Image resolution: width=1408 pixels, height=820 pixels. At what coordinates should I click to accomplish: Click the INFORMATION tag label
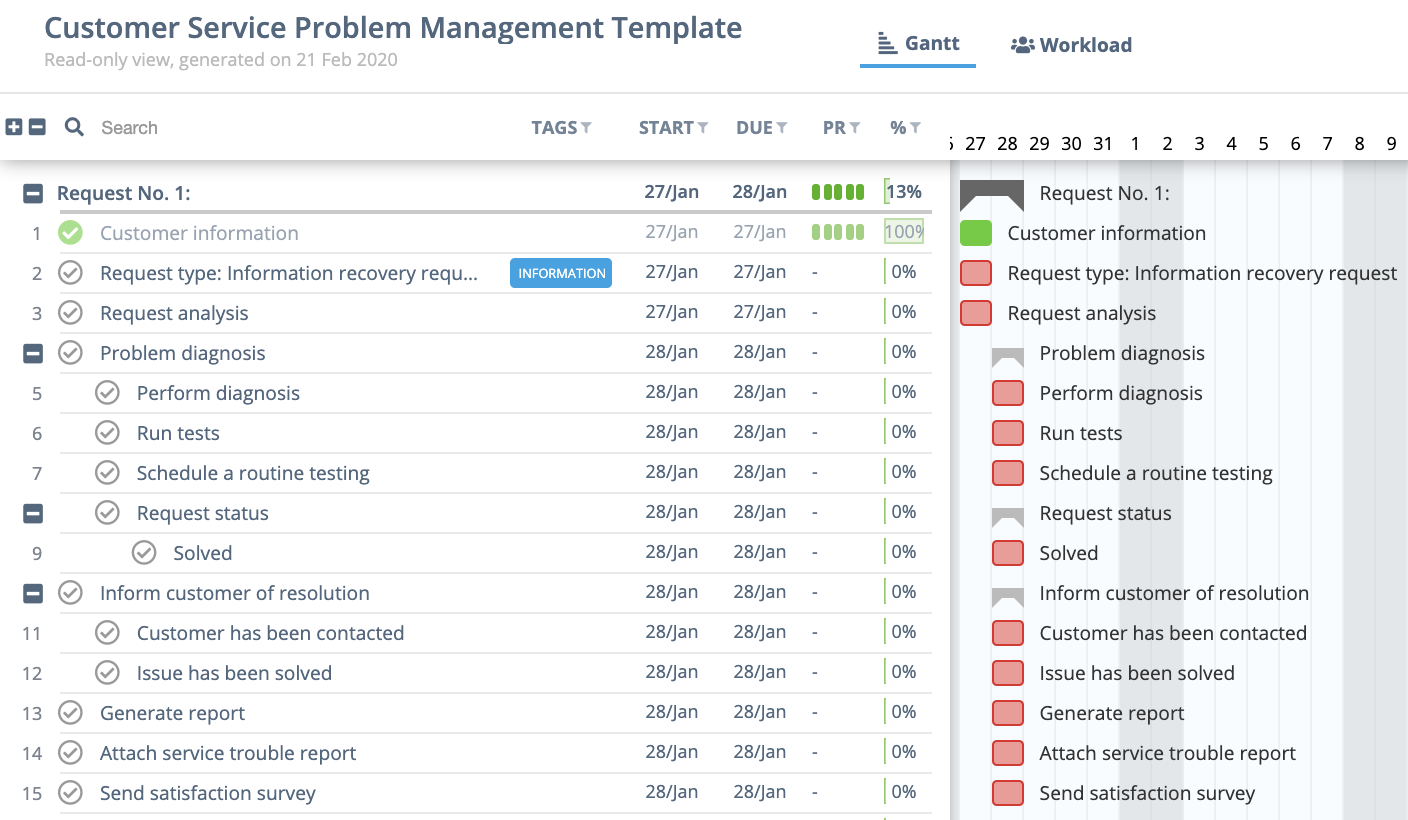[x=561, y=272]
